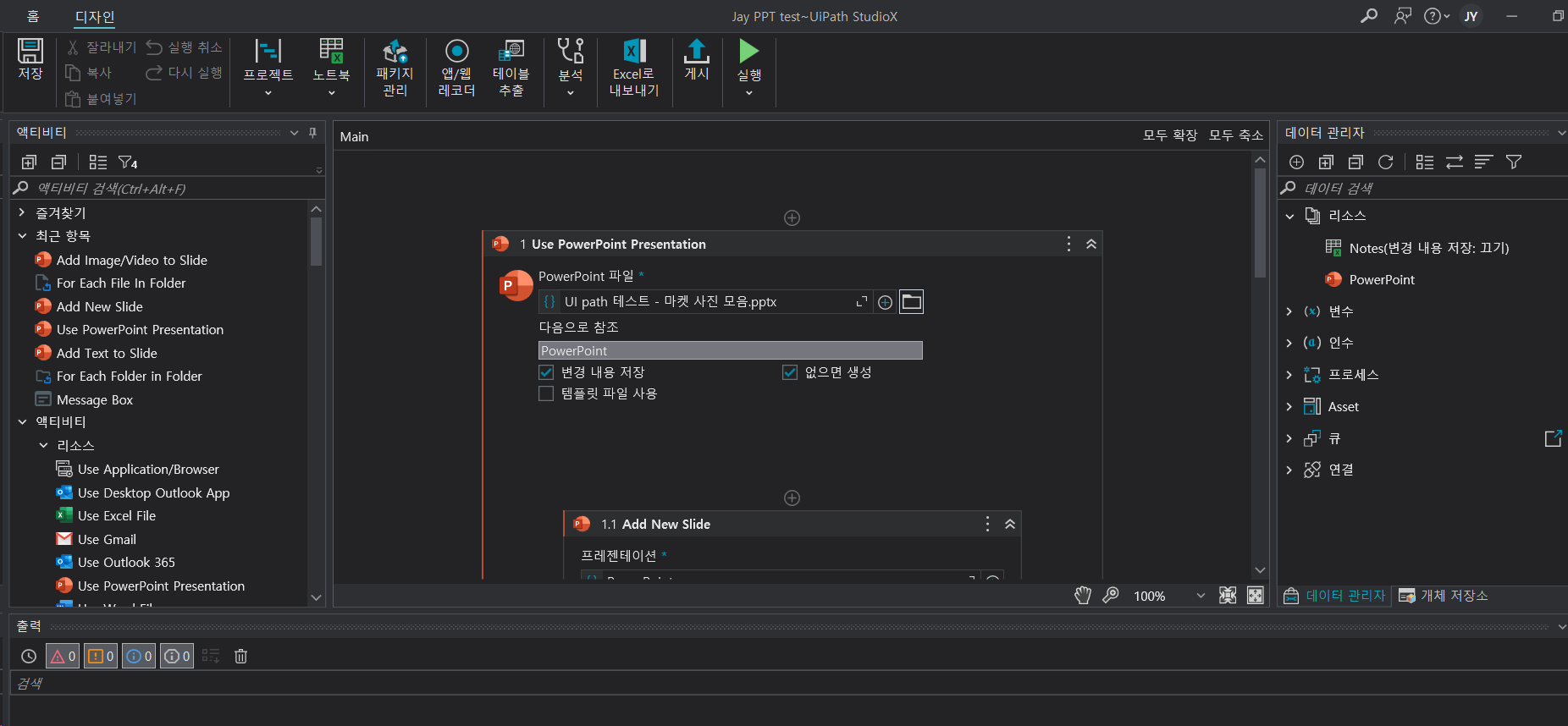Open Package Management (패키지 관리)
Screen dimensions: 1568x726
[395, 68]
